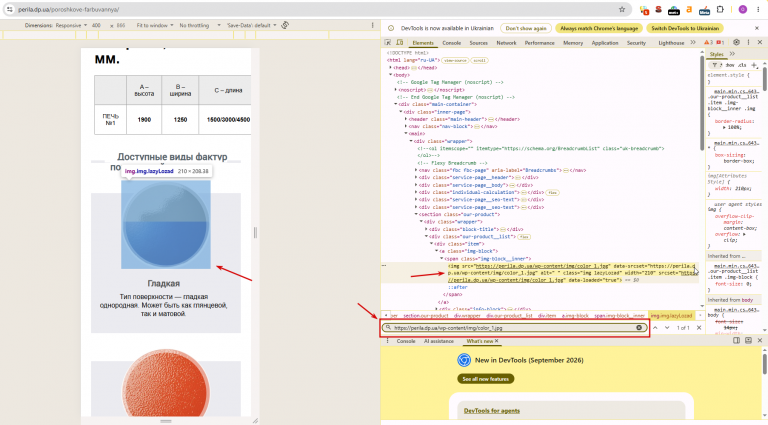Select section.our-product in breadcrumb trail
The width and height of the screenshot is (768, 425).
(x=426, y=316)
